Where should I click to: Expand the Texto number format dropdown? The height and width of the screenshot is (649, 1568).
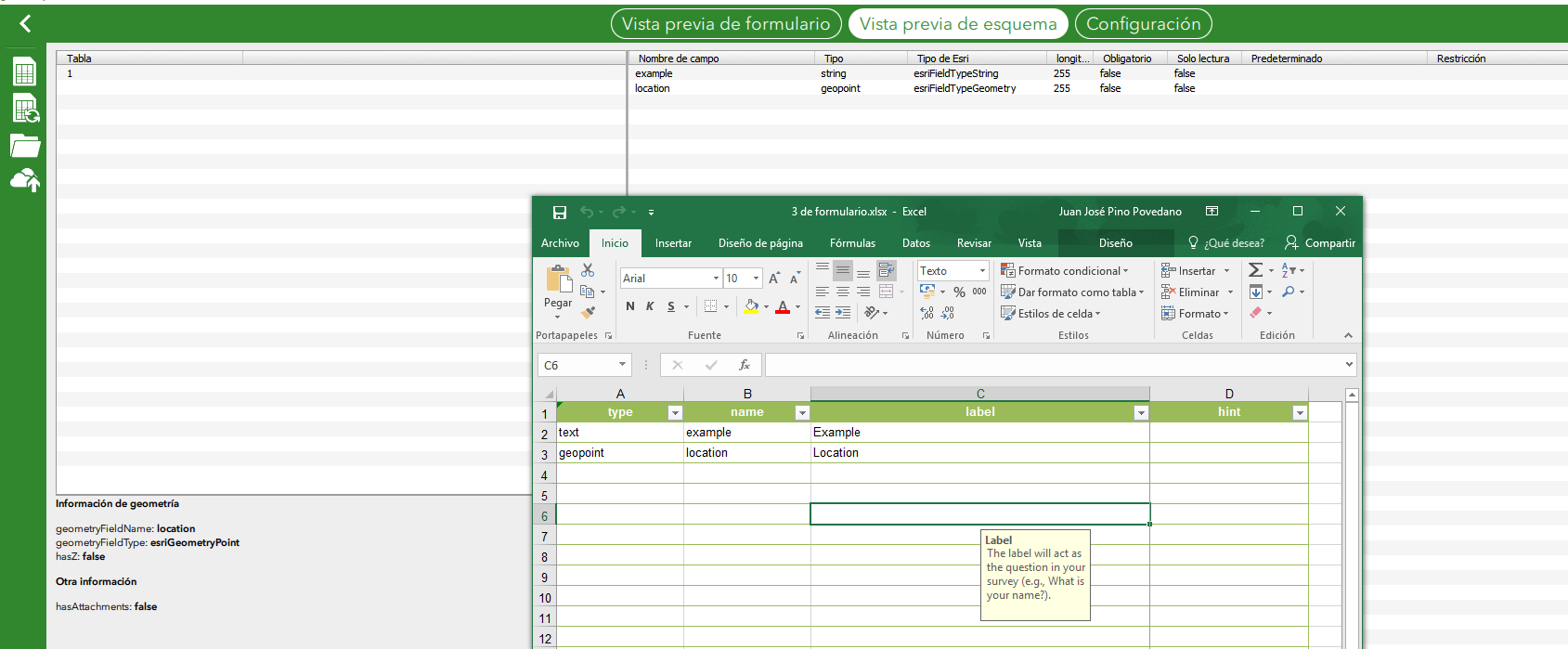pos(982,271)
